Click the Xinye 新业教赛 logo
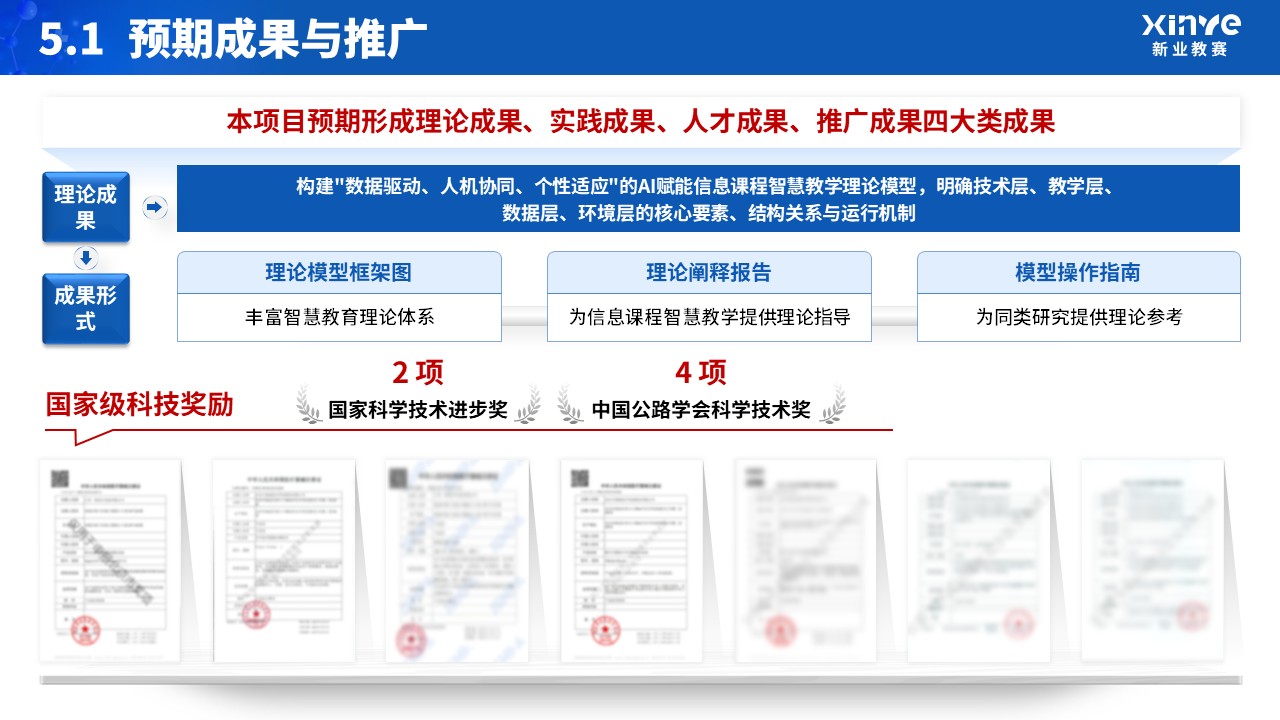Image resolution: width=1280 pixels, height=720 pixels. click(1190, 36)
